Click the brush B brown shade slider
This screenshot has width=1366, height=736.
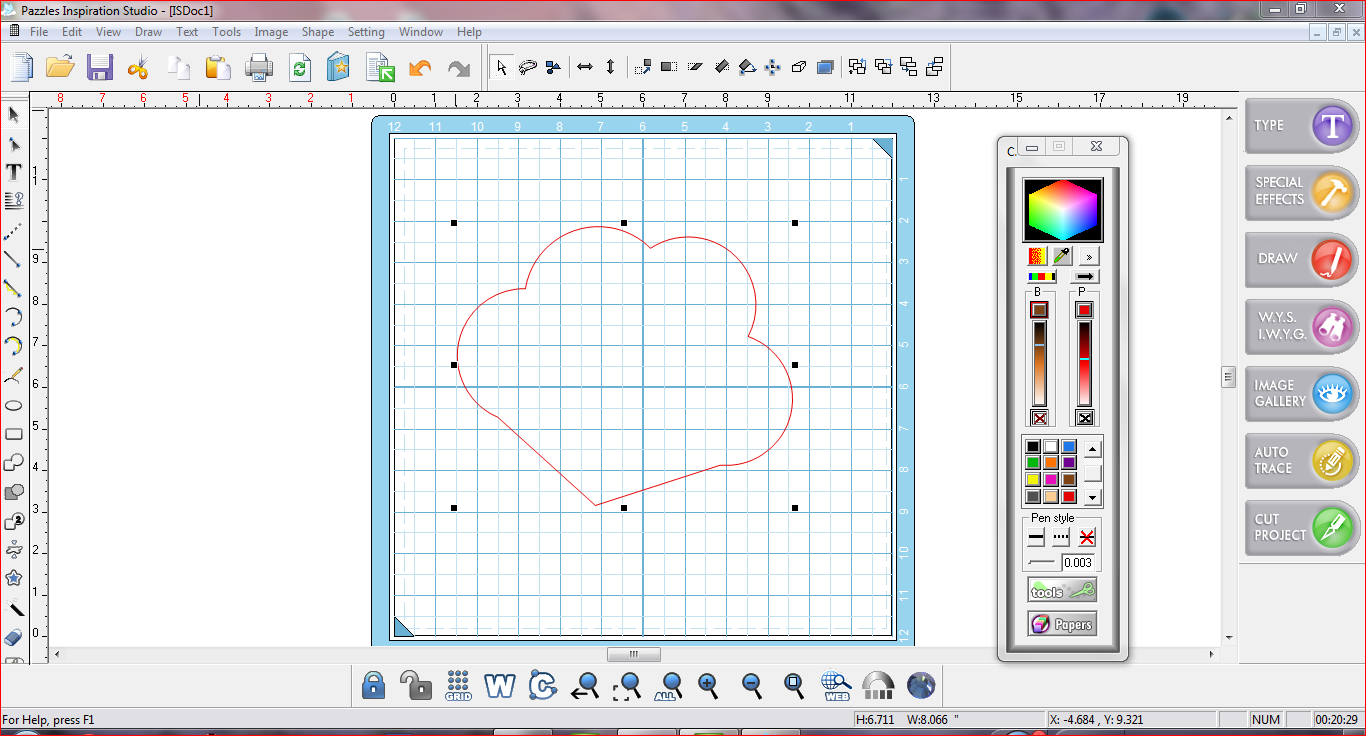coord(1040,363)
